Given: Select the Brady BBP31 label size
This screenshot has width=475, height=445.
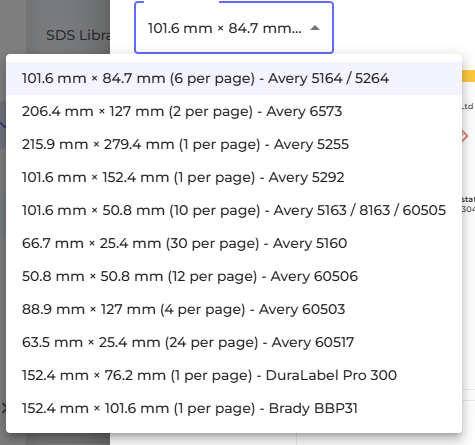Looking at the screenshot, I should point(234,408).
